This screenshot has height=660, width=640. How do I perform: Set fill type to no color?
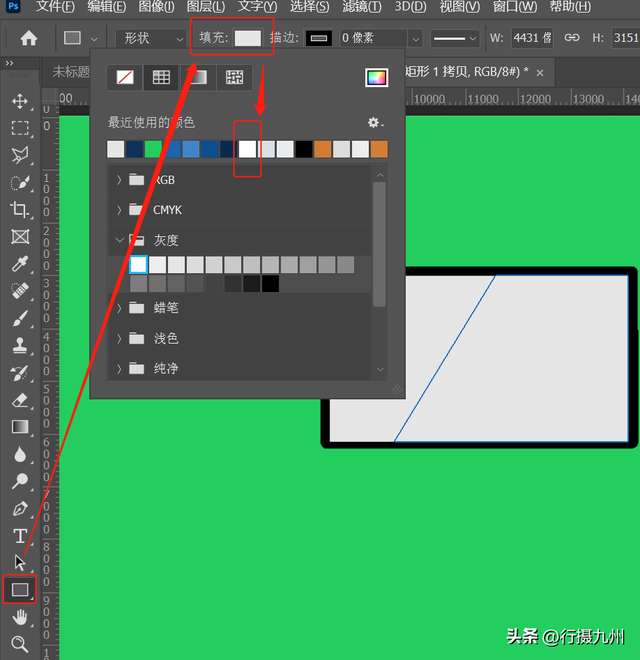point(125,77)
